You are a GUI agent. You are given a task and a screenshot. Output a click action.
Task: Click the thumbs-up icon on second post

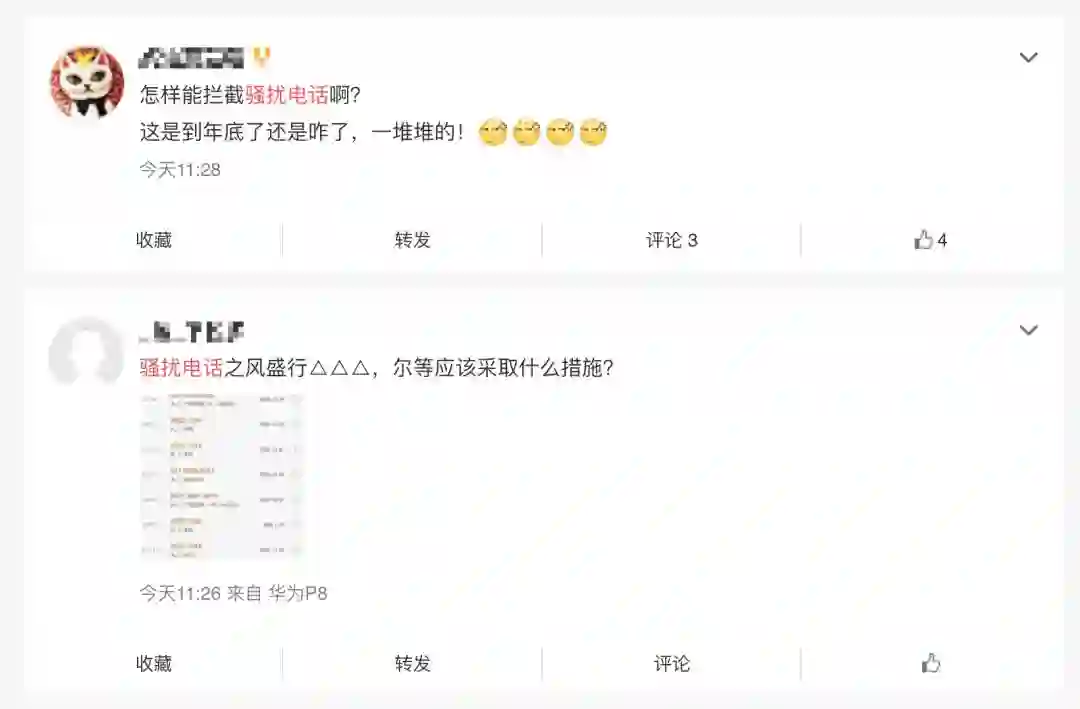pyautogui.click(x=931, y=664)
